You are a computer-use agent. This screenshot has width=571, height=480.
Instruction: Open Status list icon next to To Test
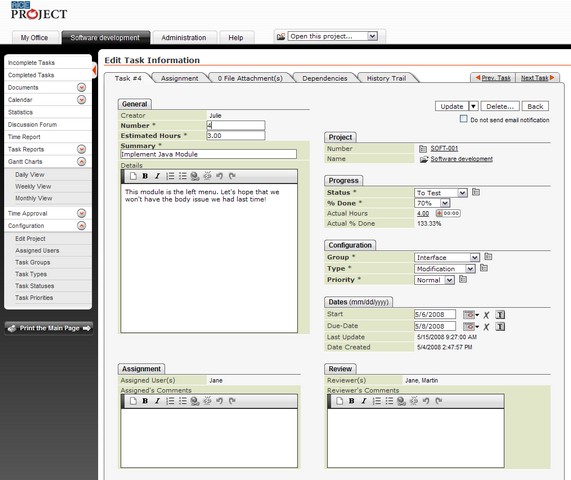(x=476, y=192)
